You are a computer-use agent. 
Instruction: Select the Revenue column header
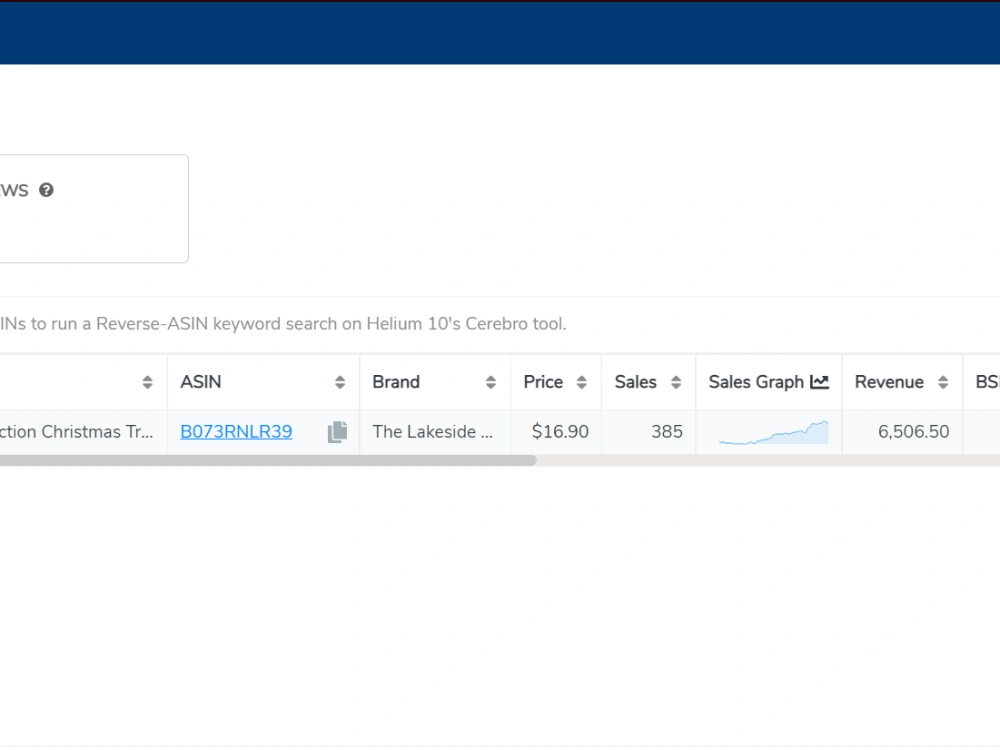[x=902, y=382]
